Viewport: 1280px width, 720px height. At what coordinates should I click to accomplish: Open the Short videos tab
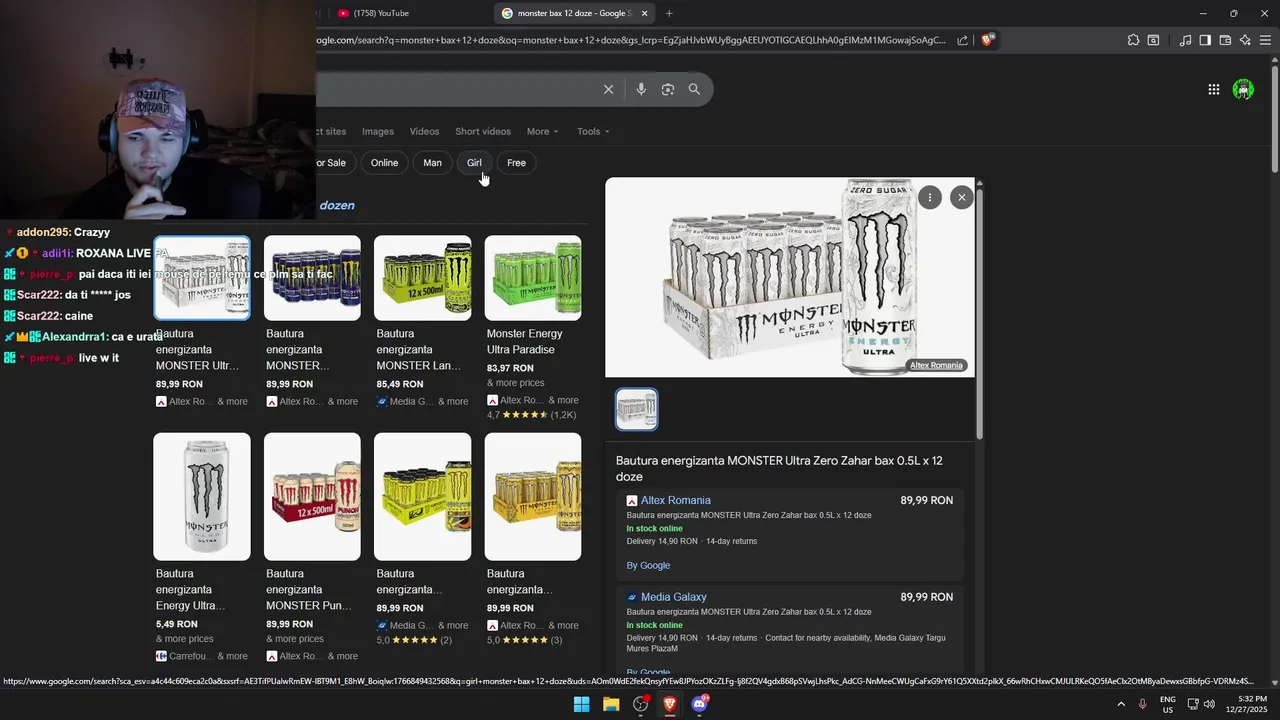483,131
